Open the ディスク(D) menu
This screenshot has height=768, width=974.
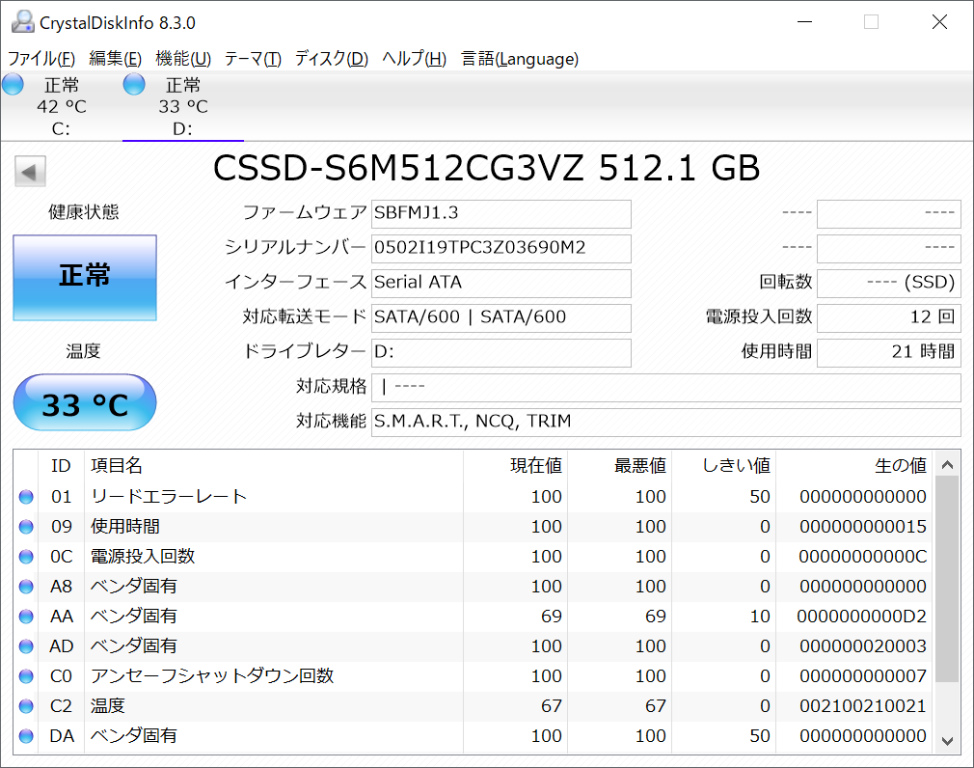[x=331, y=59]
